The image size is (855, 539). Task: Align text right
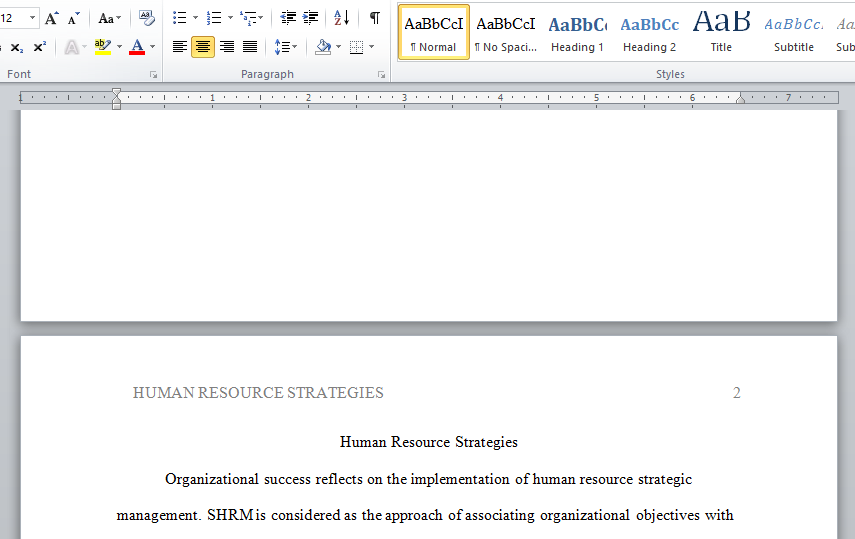coord(227,47)
